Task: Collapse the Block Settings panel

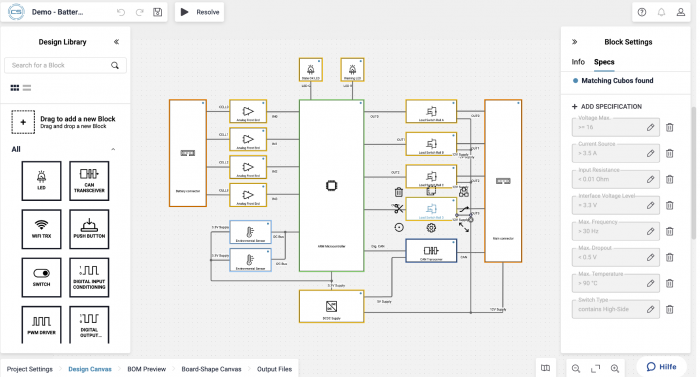Action: [x=575, y=42]
